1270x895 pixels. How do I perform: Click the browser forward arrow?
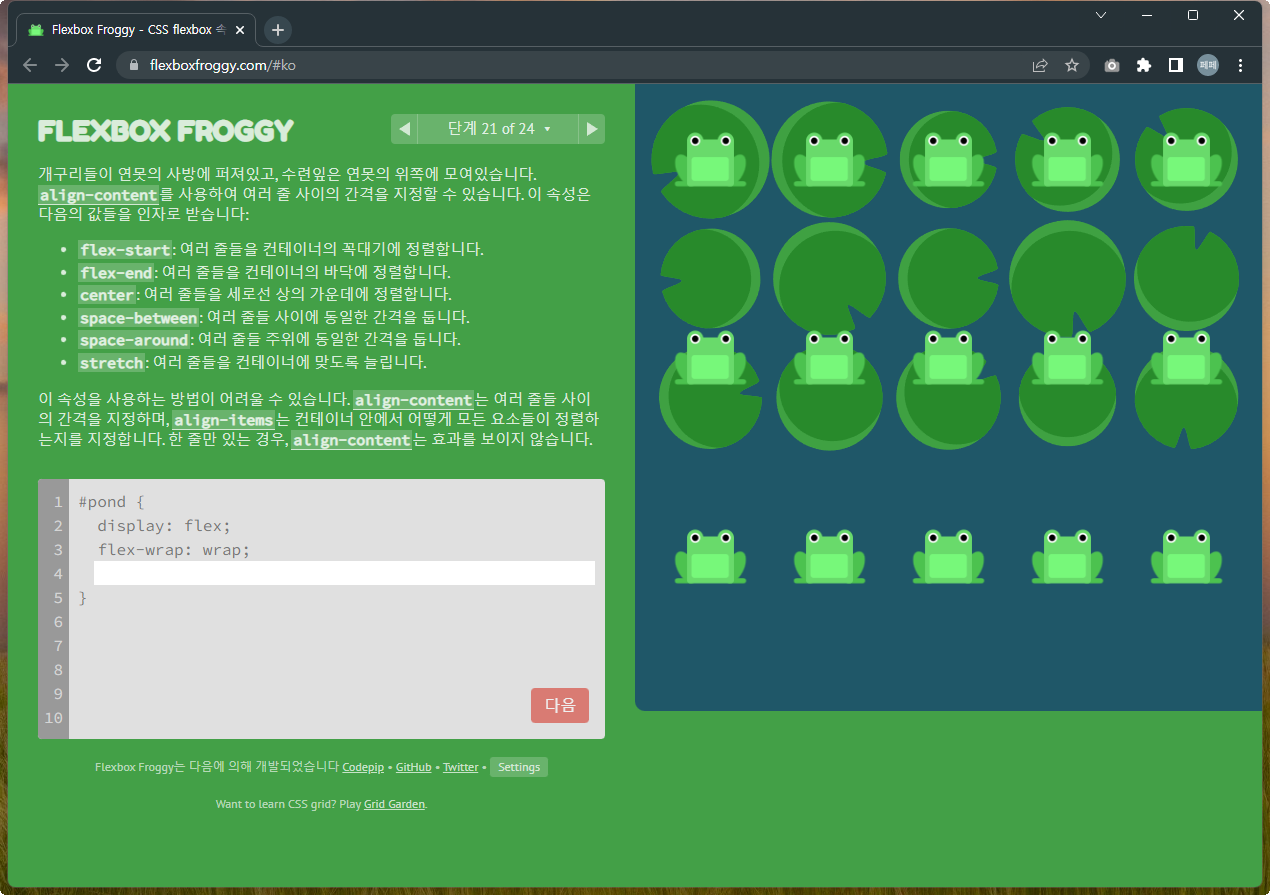62,65
